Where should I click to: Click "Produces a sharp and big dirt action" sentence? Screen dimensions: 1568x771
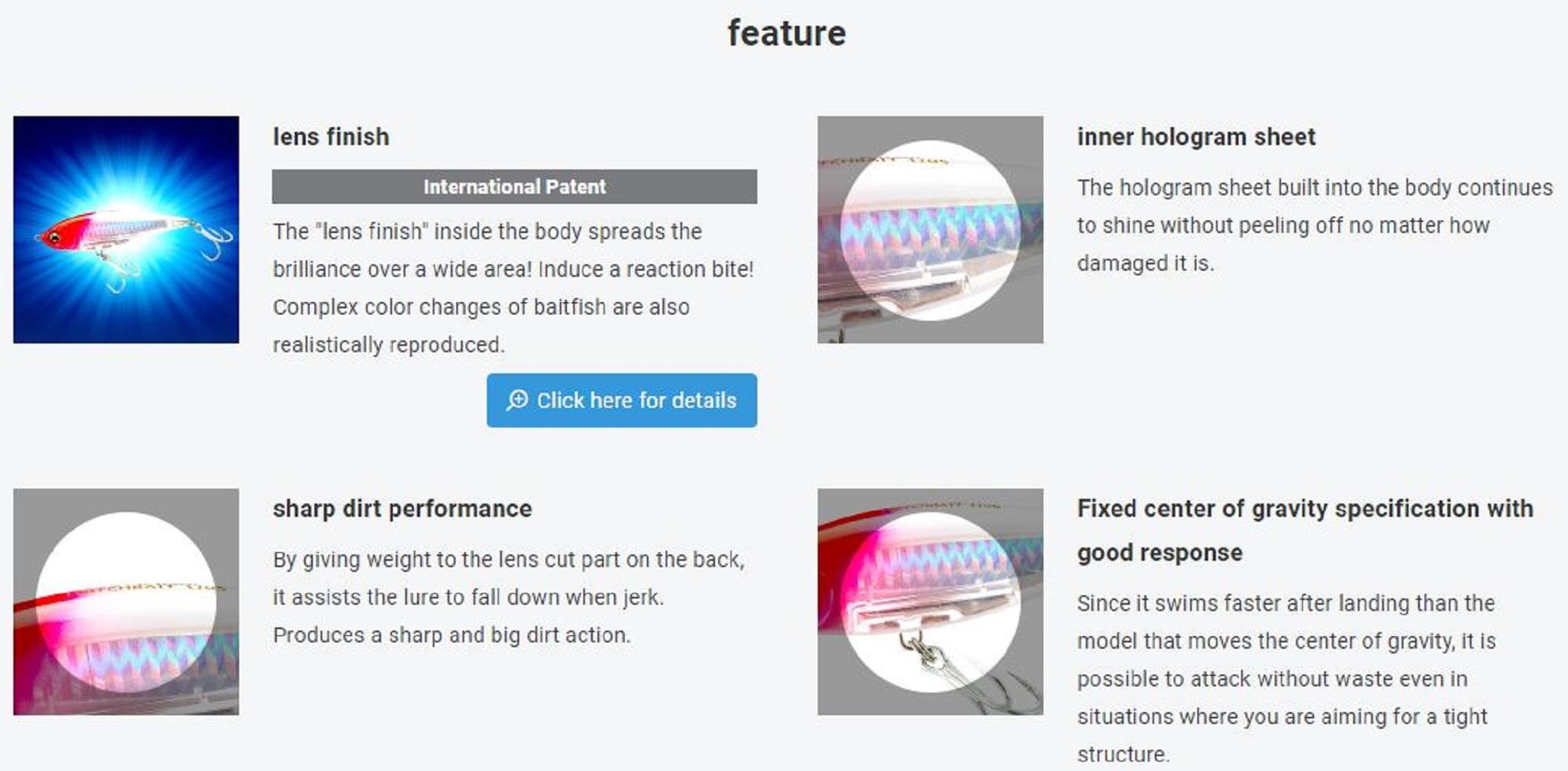click(x=452, y=635)
